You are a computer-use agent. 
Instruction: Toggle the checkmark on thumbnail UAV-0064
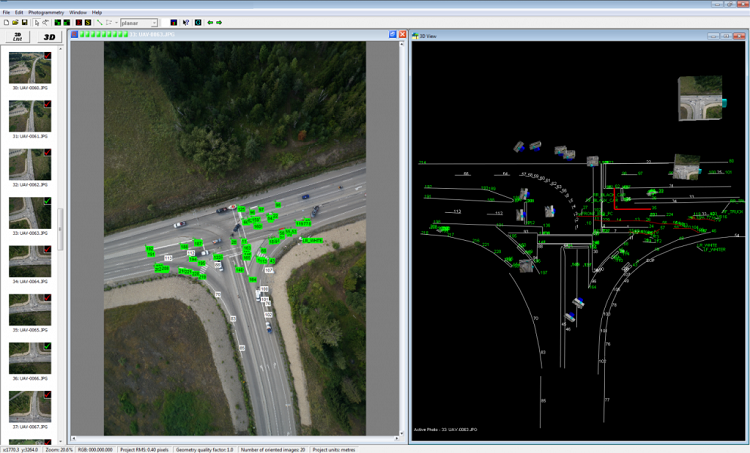[x=47, y=249]
